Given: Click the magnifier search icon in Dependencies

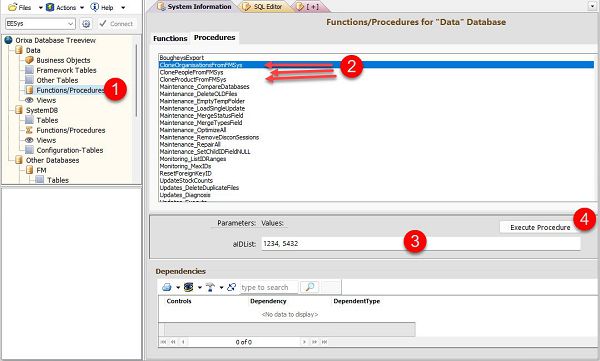Looking at the screenshot, I should [x=310, y=287].
